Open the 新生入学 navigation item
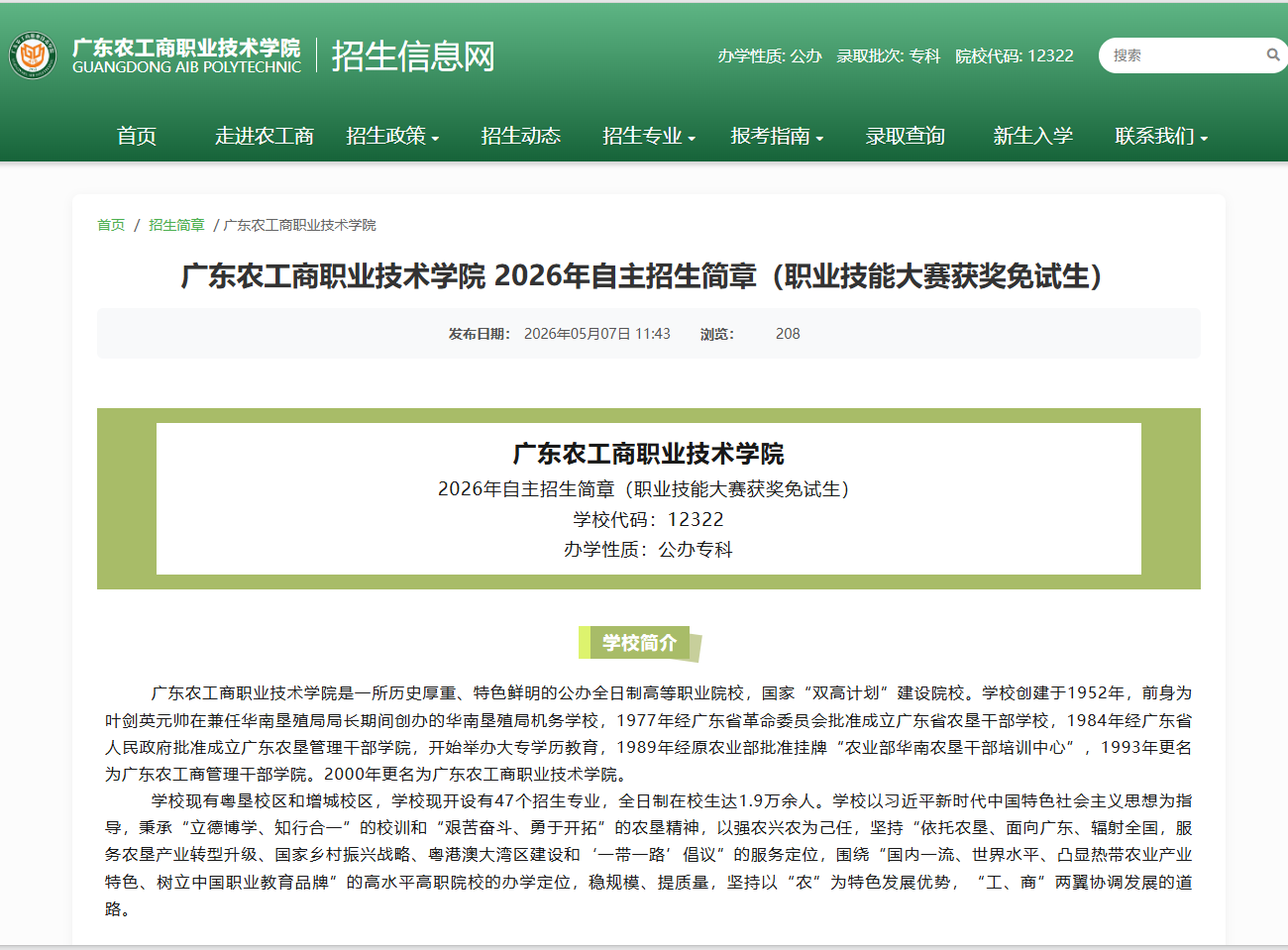This screenshot has height=950, width=1288. pos(1033,136)
